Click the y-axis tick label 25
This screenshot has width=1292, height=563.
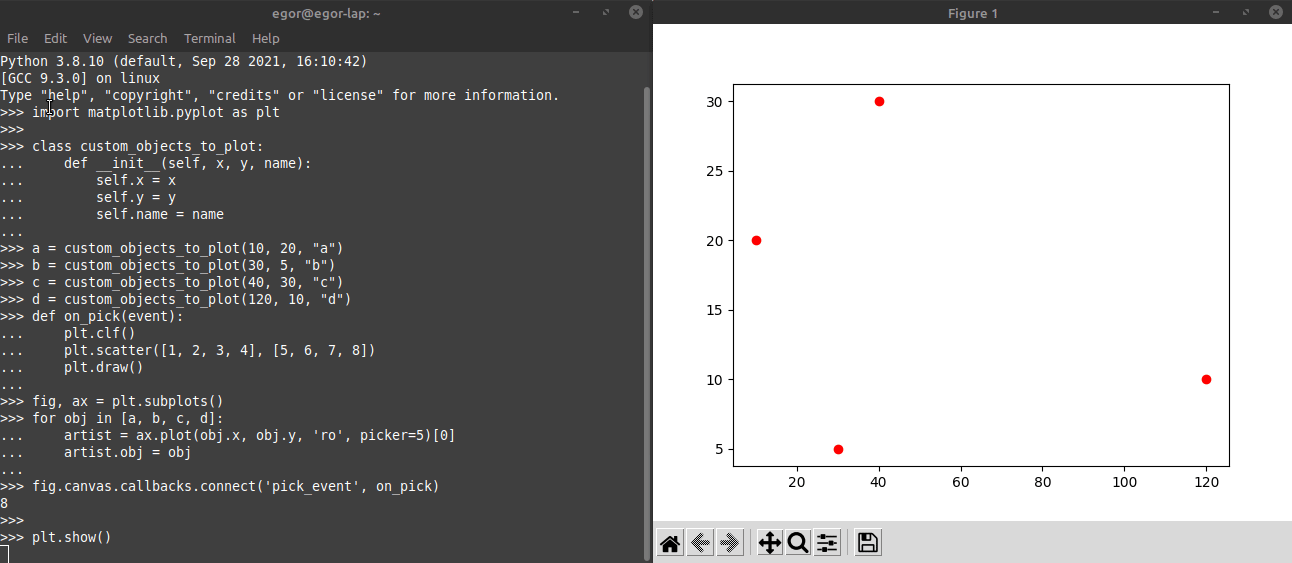712,171
